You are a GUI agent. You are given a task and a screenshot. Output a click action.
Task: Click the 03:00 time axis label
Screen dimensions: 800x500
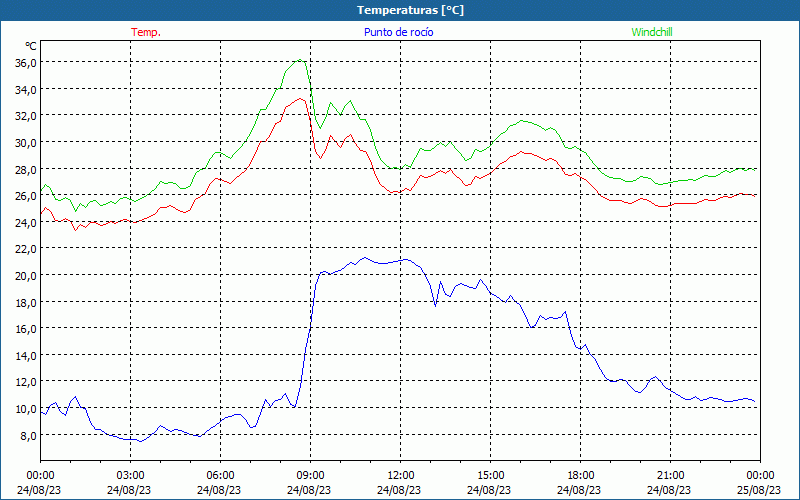click(131, 476)
